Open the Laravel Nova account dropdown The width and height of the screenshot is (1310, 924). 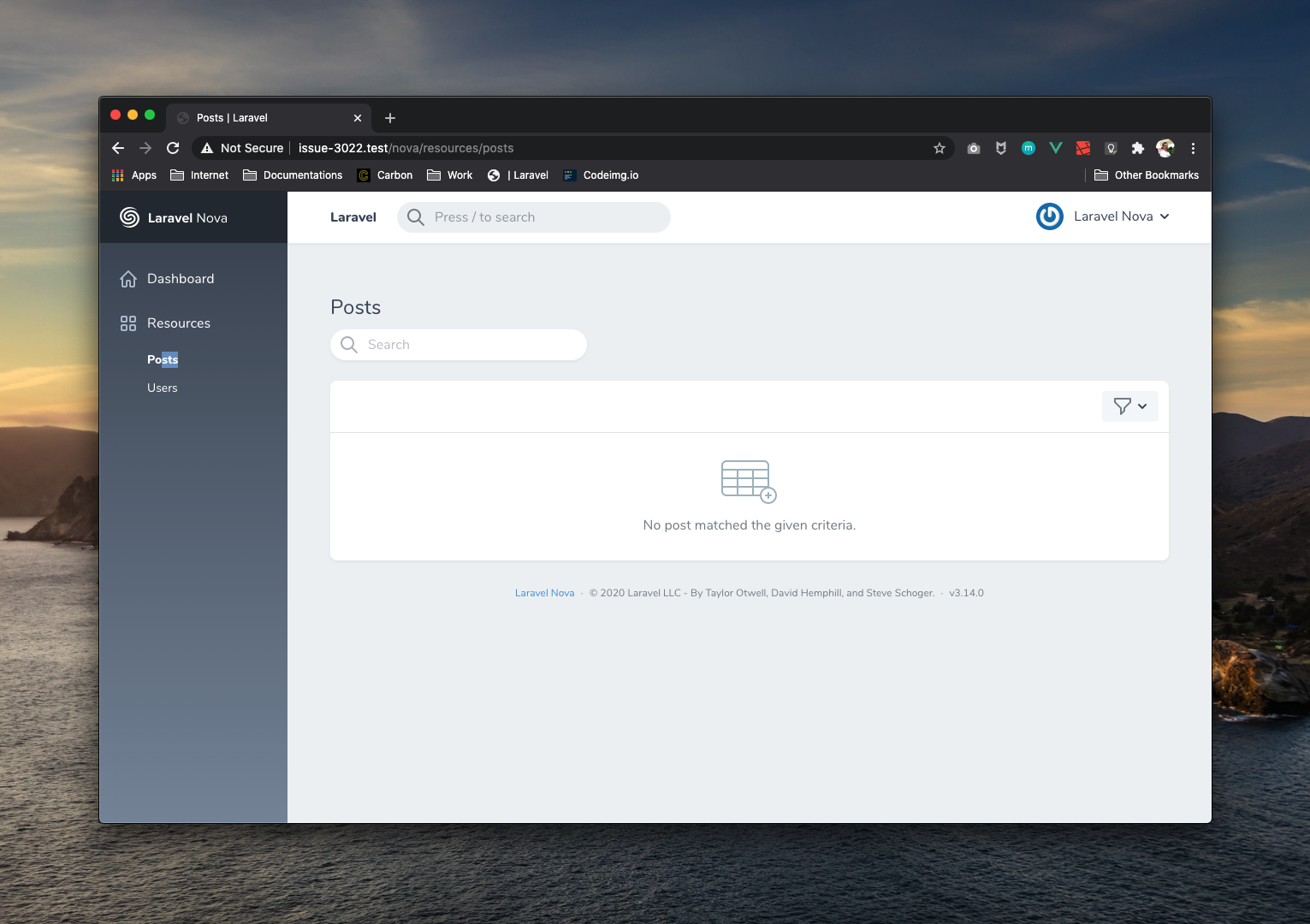1104,216
